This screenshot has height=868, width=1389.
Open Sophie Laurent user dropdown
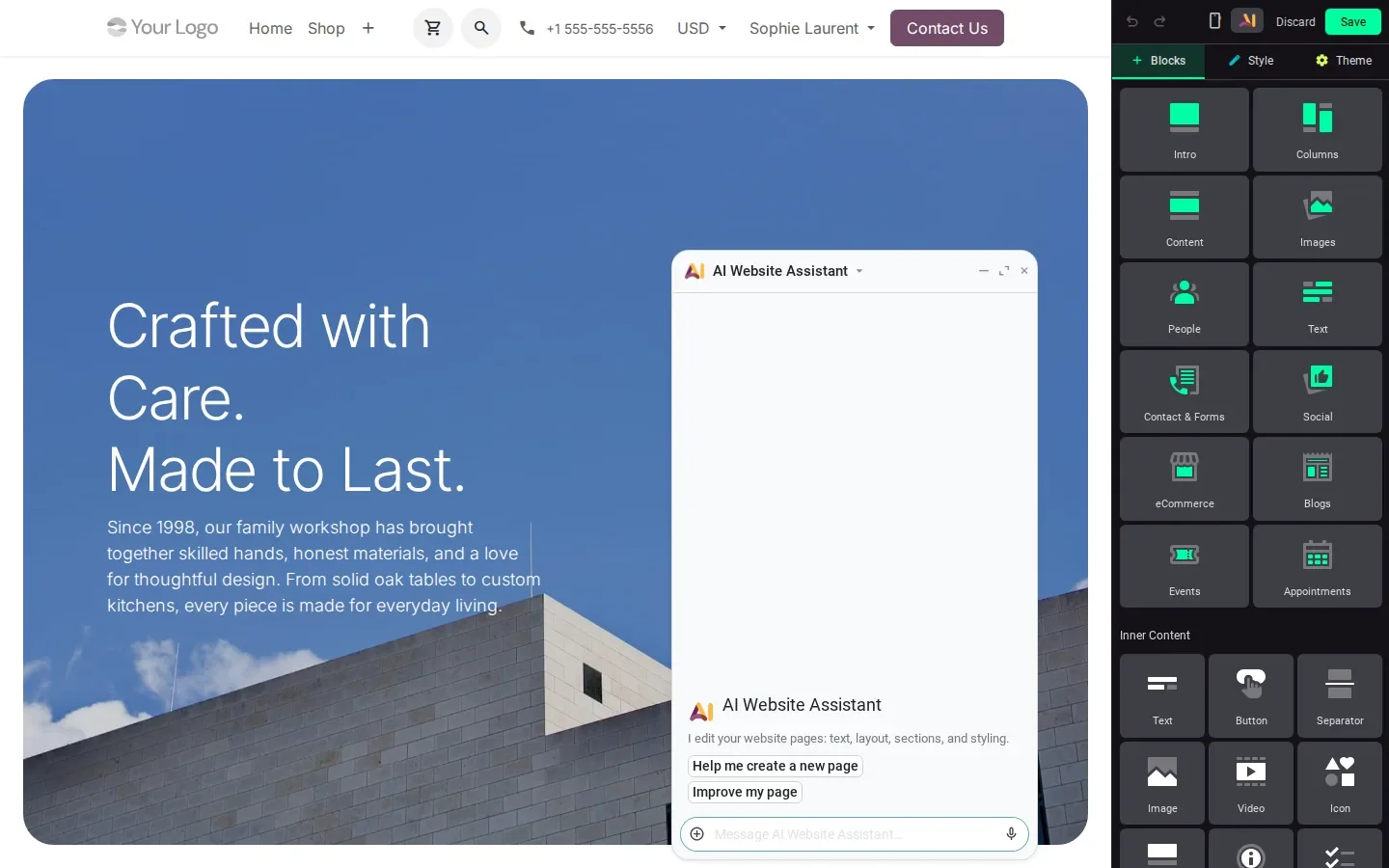point(812,28)
